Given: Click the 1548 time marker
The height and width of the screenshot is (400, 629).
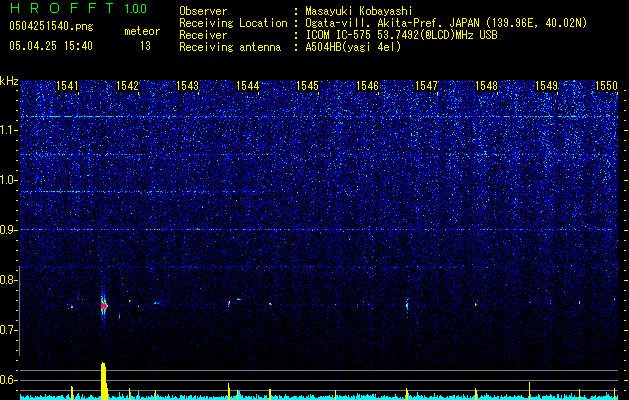Looking at the screenshot, I should [486, 86].
